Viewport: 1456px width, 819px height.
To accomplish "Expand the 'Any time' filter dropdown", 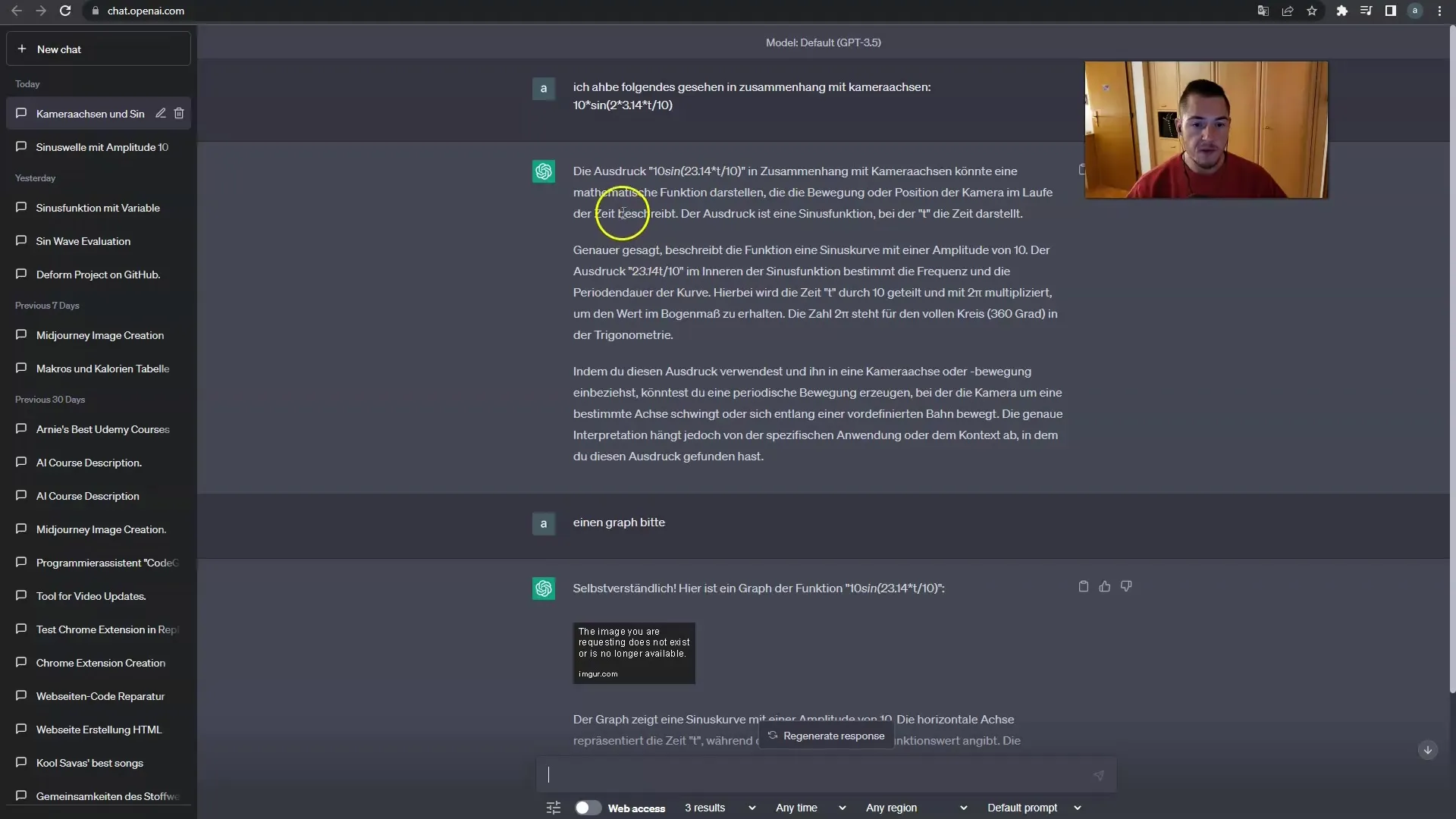I will (x=808, y=807).
